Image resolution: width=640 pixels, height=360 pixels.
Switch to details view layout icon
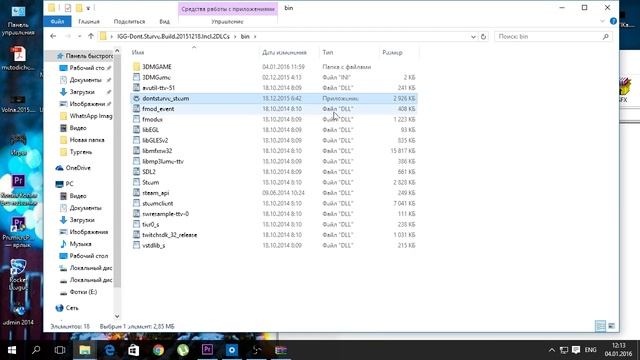[600, 326]
